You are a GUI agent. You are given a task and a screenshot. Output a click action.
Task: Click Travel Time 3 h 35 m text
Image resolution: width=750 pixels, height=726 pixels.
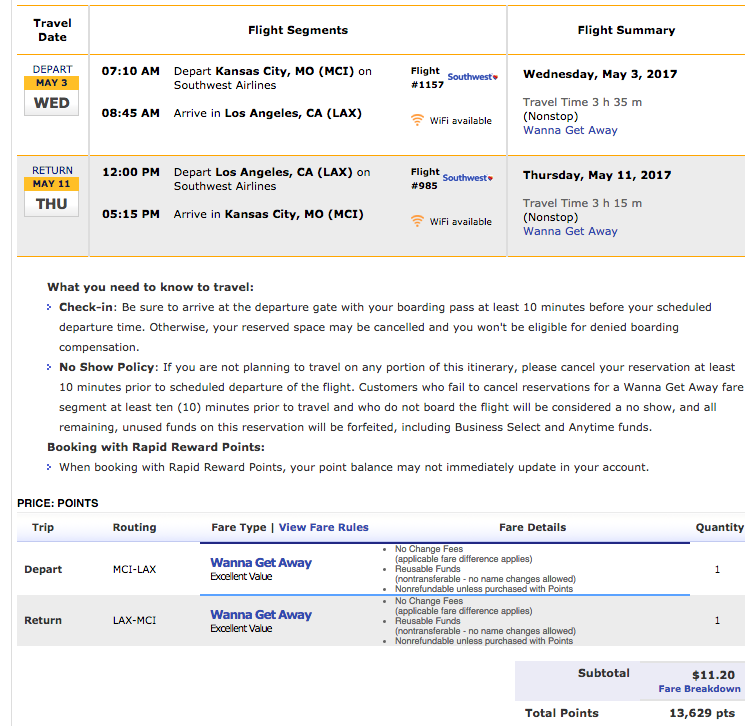click(582, 102)
